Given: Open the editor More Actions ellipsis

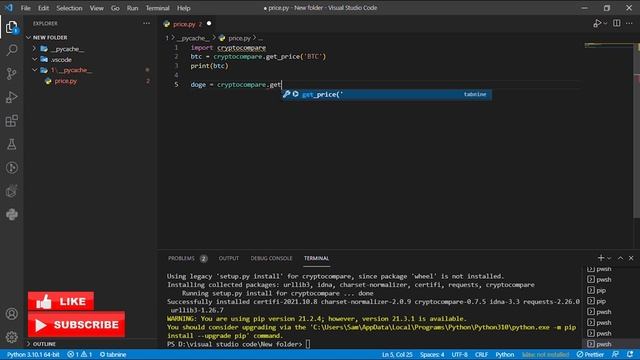Looking at the screenshot, I should click(629, 23).
